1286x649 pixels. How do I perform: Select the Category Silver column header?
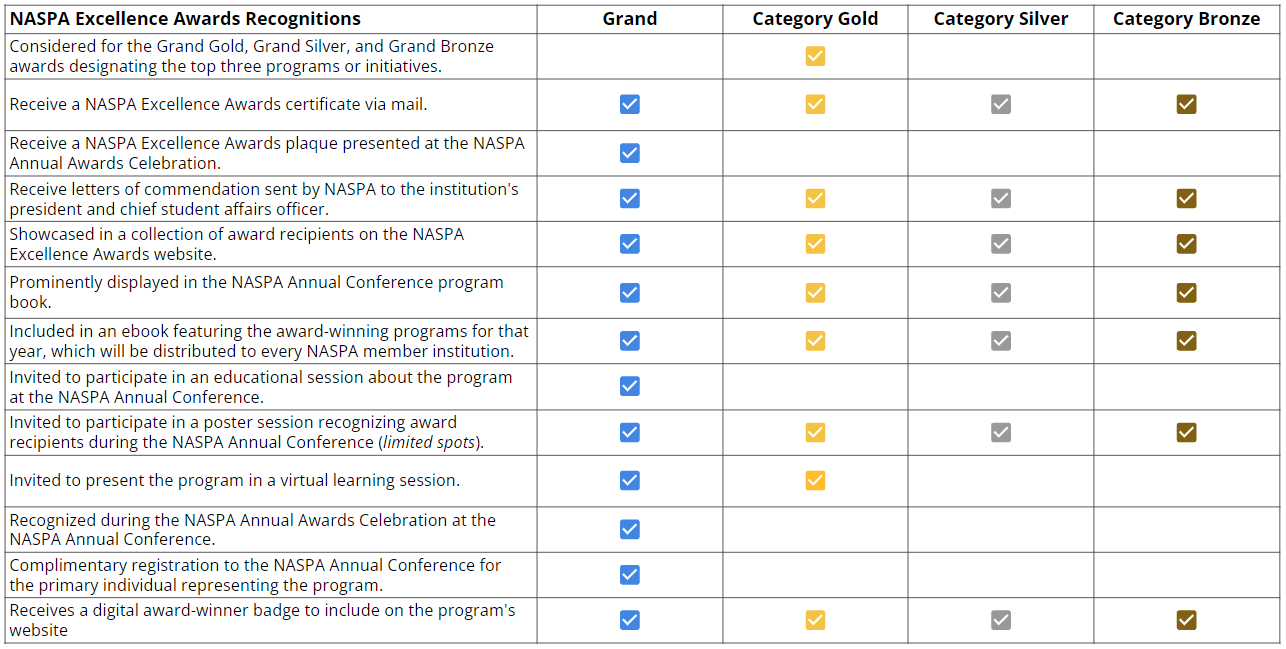[x=1000, y=19]
